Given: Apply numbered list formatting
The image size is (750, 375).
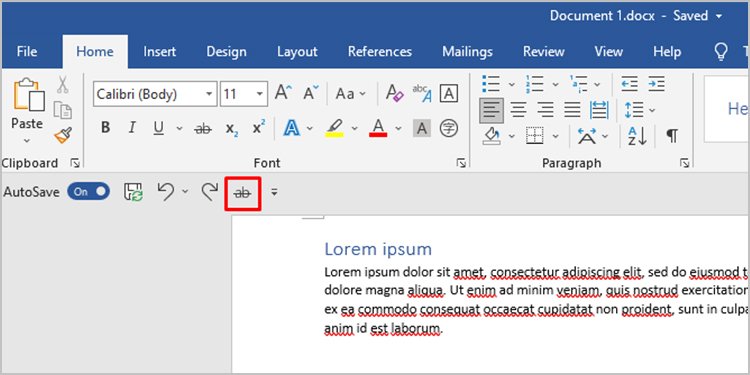Looking at the screenshot, I should click(x=534, y=84).
